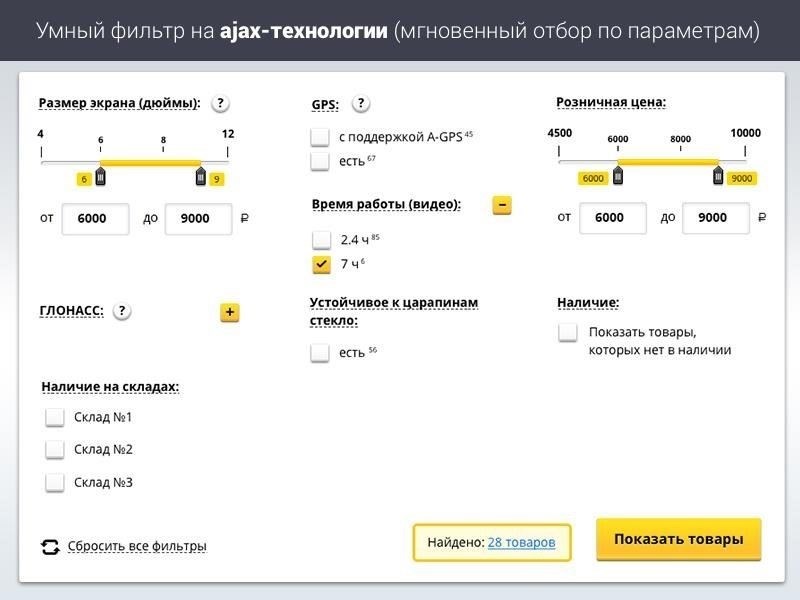Click Устойчивое к царапинам стекло heading
The width and height of the screenshot is (800, 600).
[394, 312]
